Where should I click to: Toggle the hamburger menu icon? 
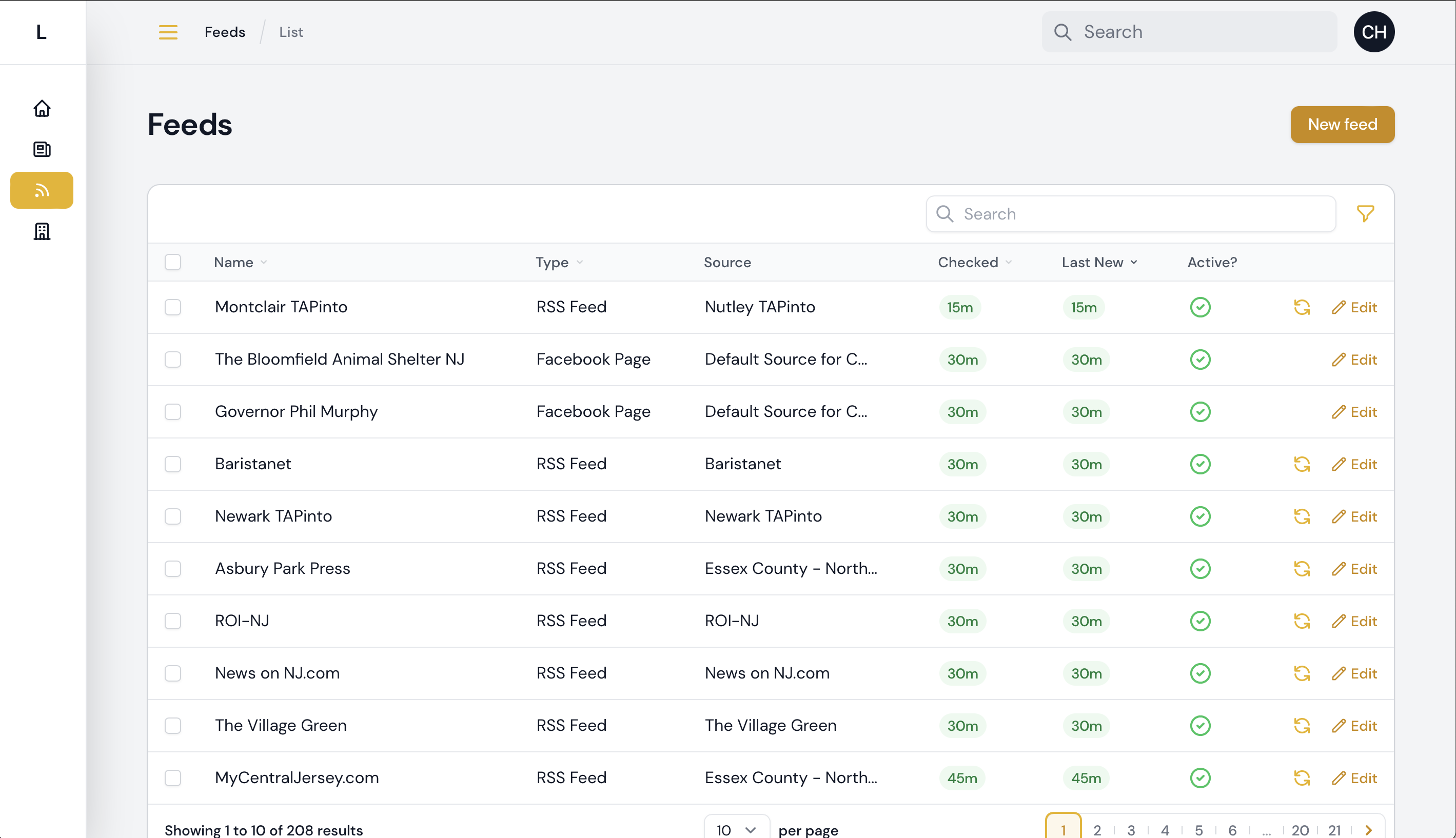[x=168, y=32]
